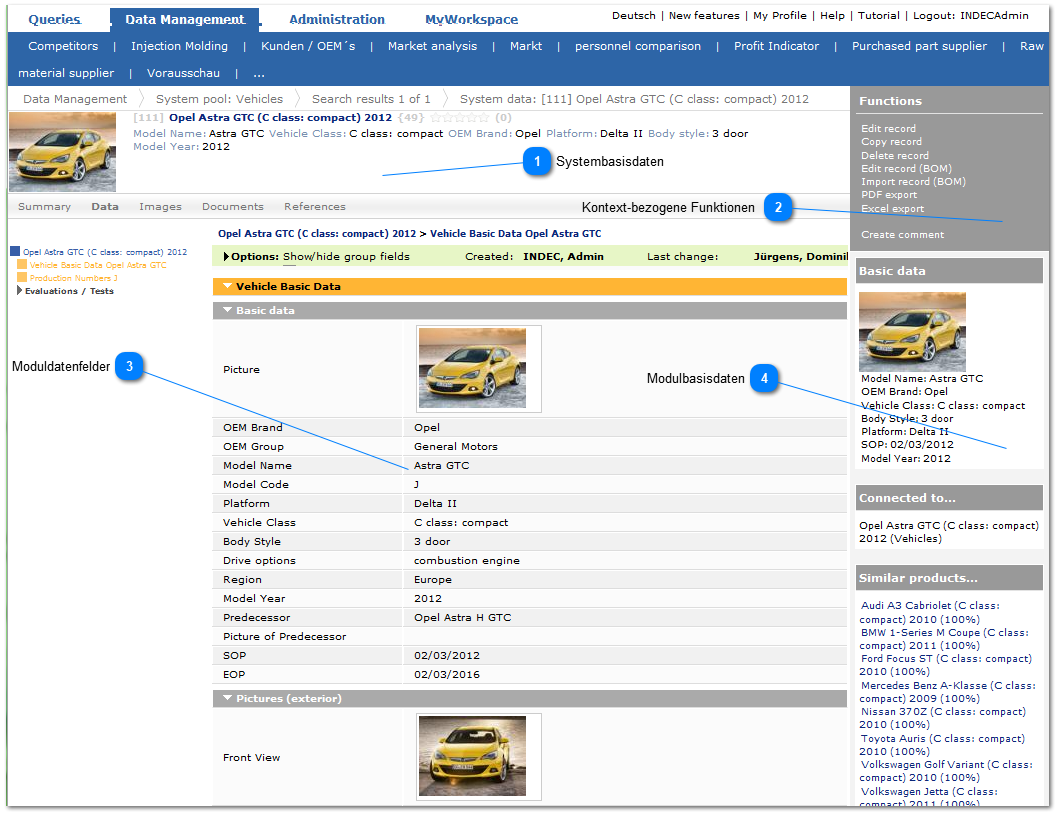This screenshot has width=1059, height=815.
Task: Open the Summary record tab
Action: click(x=45, y=207)
